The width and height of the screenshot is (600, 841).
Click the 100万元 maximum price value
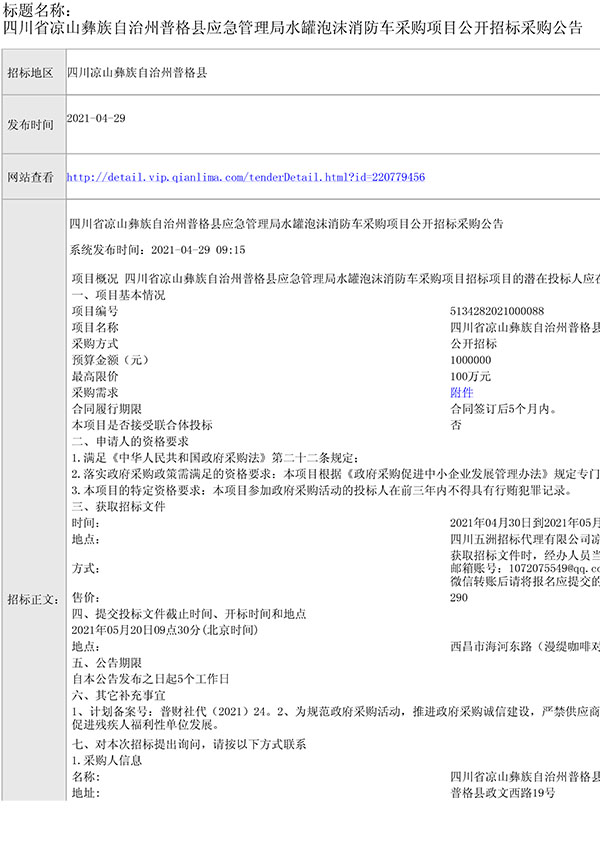click(x=471, y=377)
